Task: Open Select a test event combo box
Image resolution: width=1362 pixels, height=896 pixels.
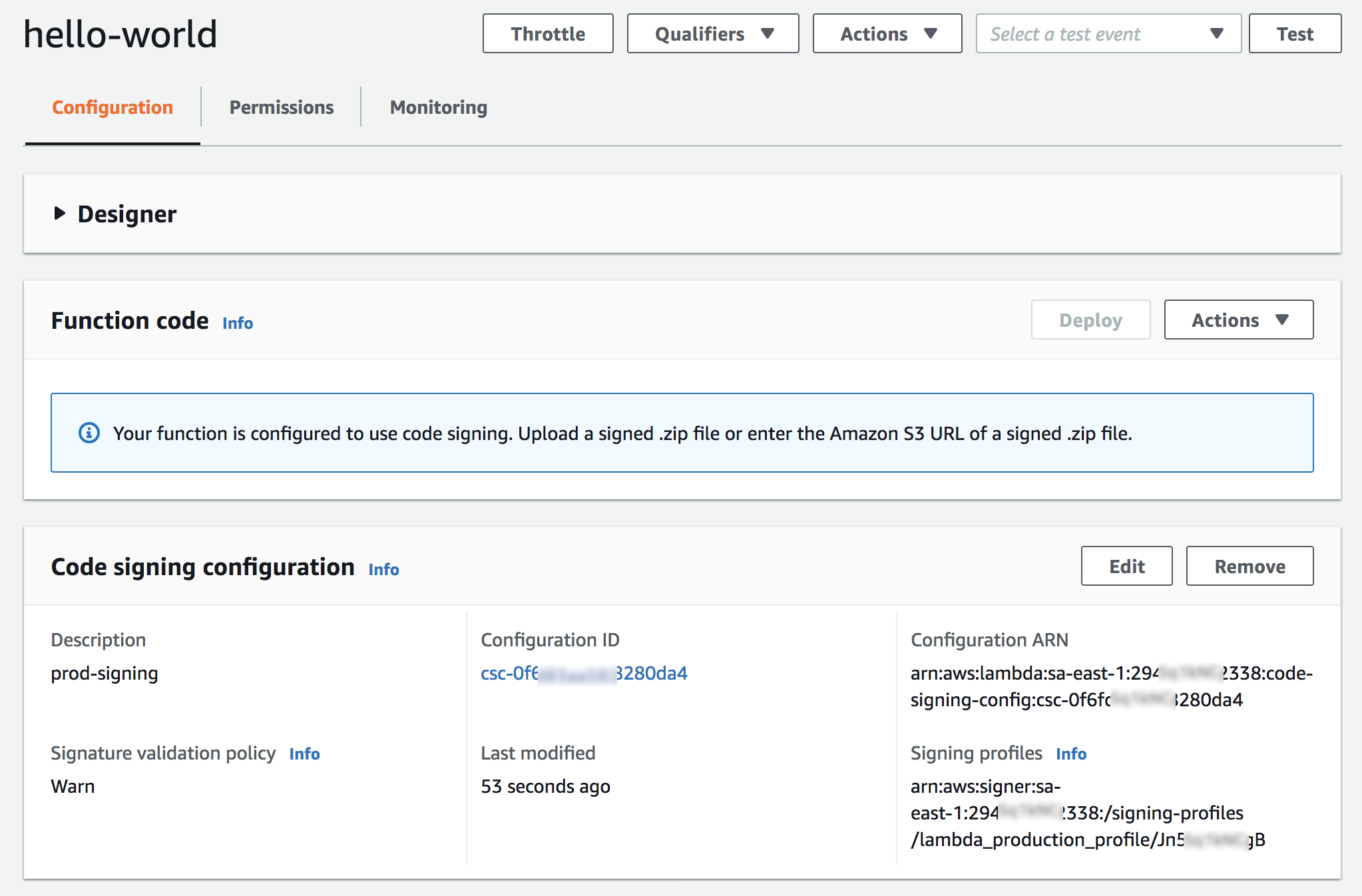Action: 1108,34
